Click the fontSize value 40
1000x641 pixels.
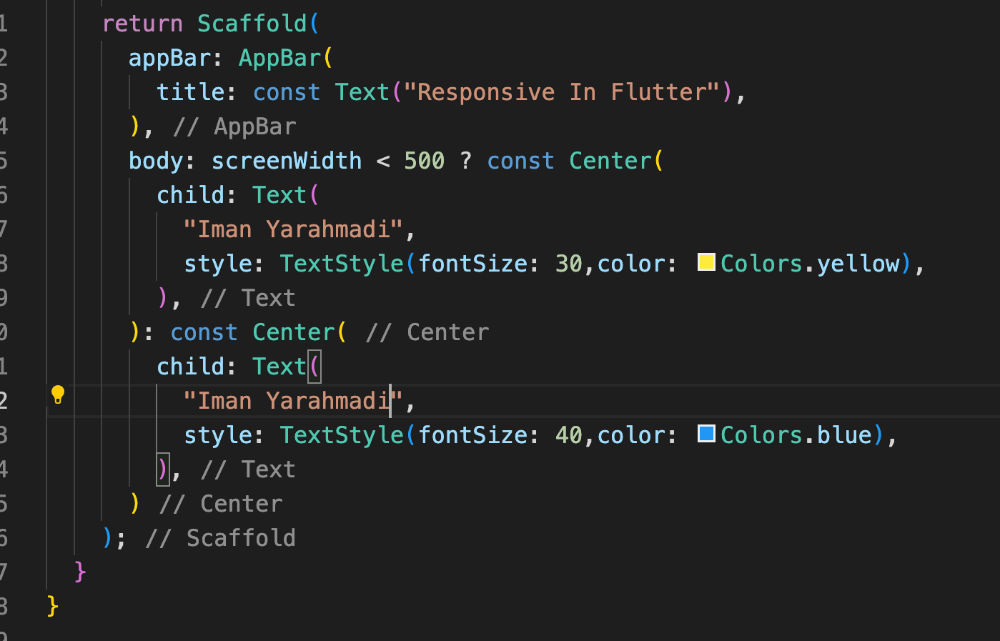(x=569, y=435)
